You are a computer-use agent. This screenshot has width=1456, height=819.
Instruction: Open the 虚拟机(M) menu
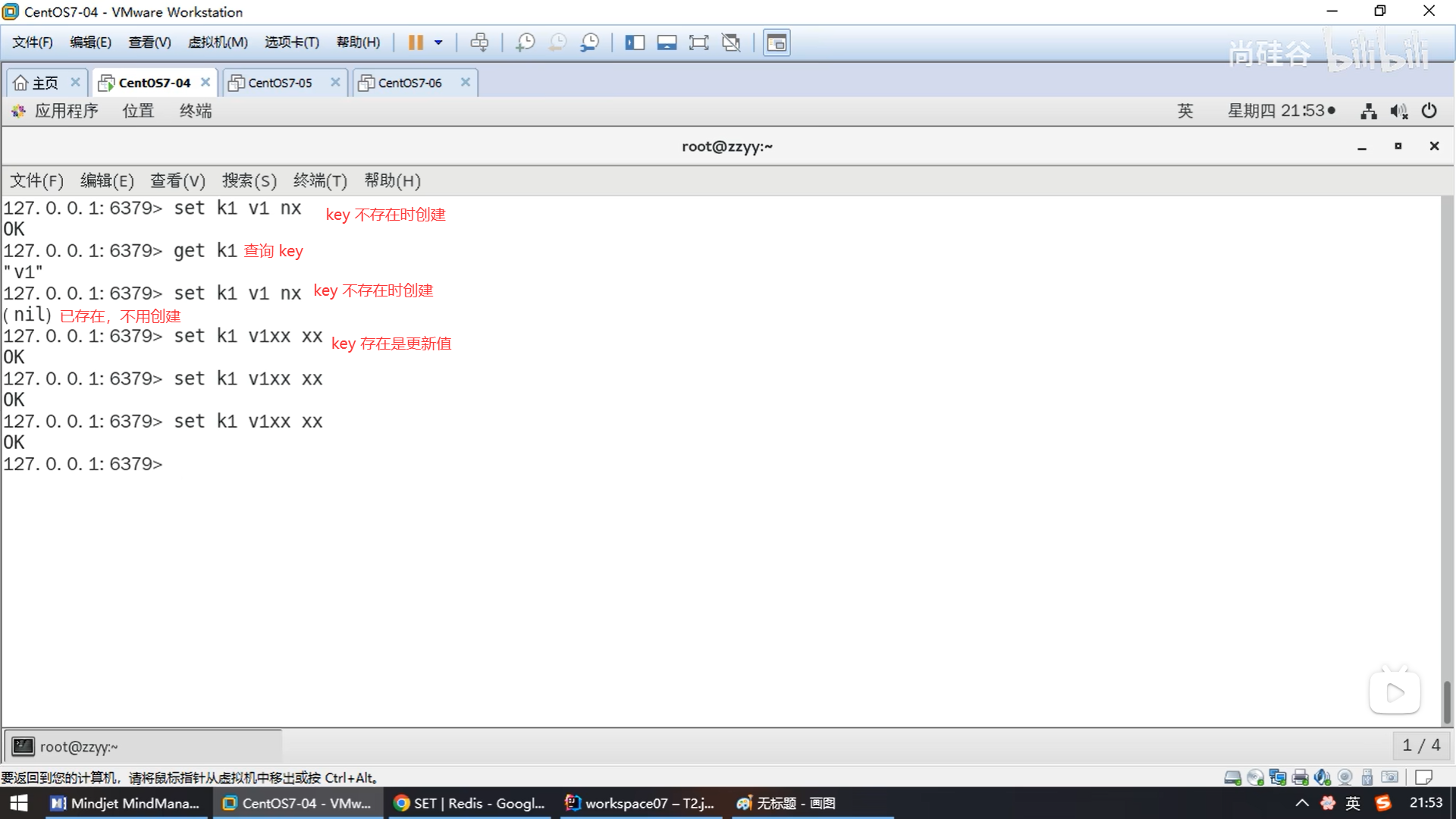pos(218,42)
